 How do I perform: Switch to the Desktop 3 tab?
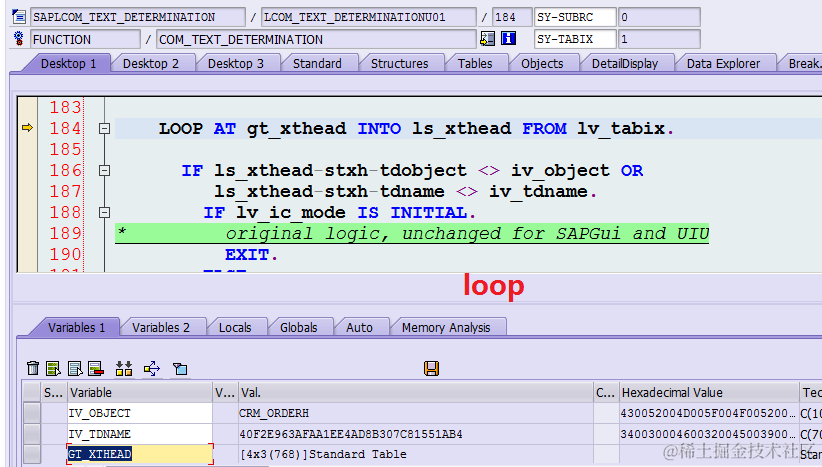tap(236, 63)
